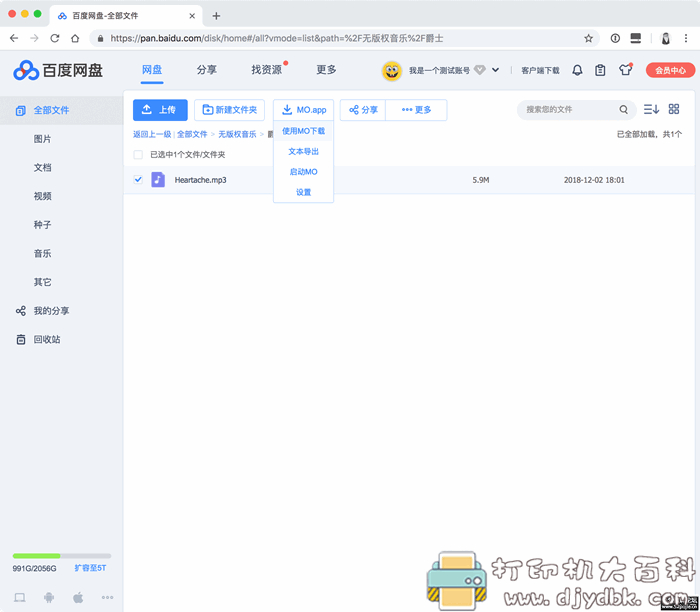The height and width of the screenshot is (612, 700).
Task: Open the clipboard task list icon
Action: pos(600,70)
